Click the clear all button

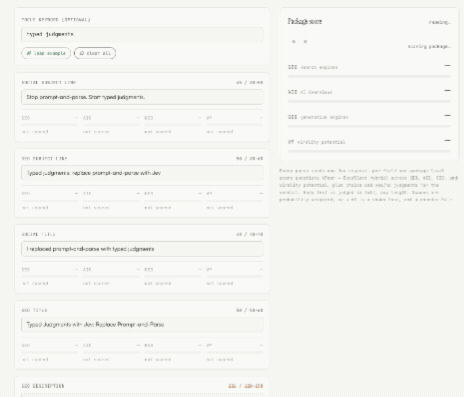tap(95, 53)
